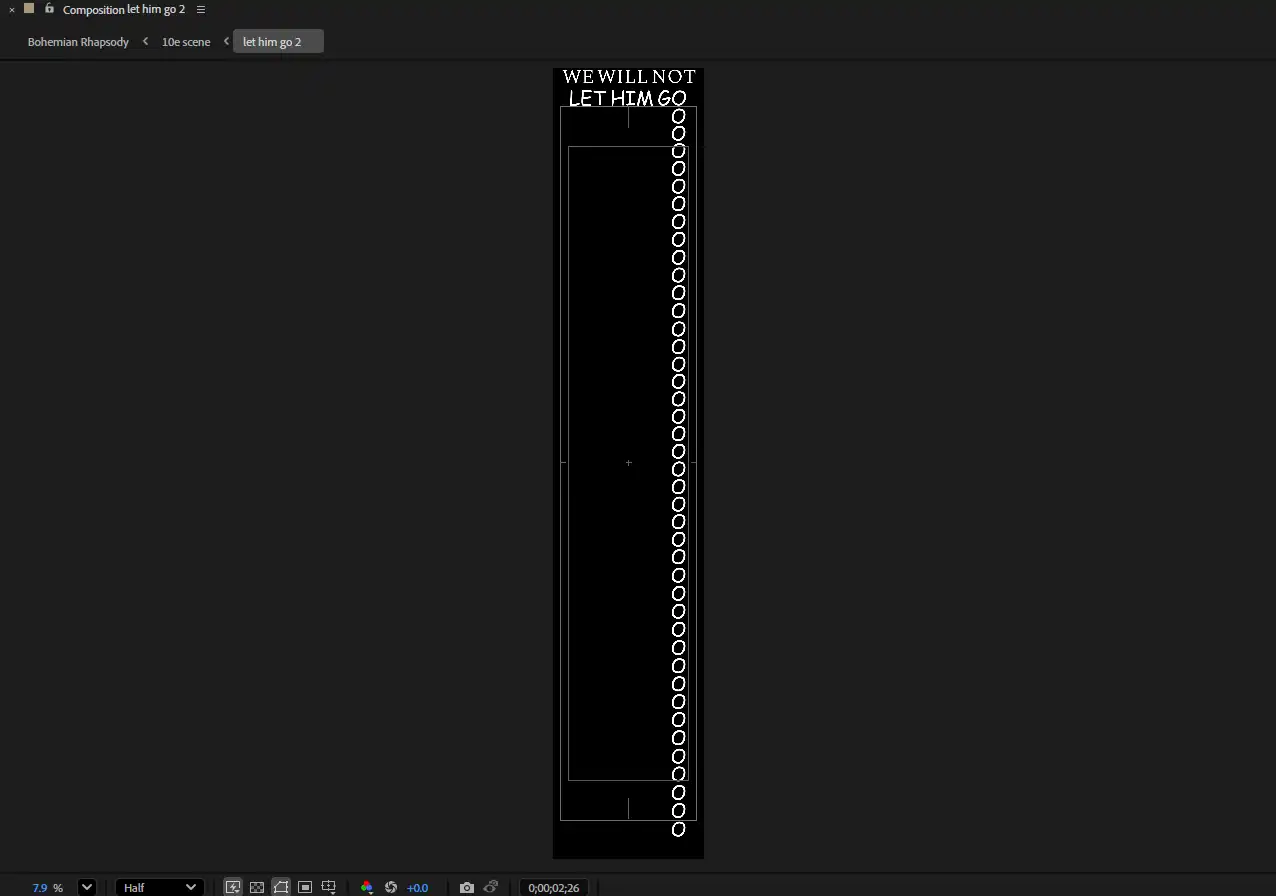Take a snapshot with the camera icon
The image size is (1276, 896).
466,887
